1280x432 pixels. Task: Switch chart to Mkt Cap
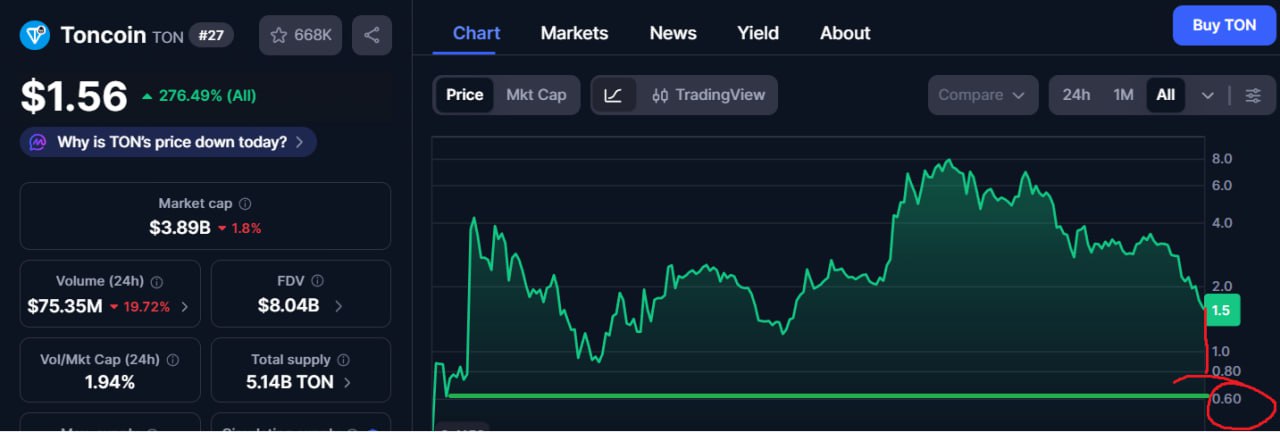click(536, 95)
